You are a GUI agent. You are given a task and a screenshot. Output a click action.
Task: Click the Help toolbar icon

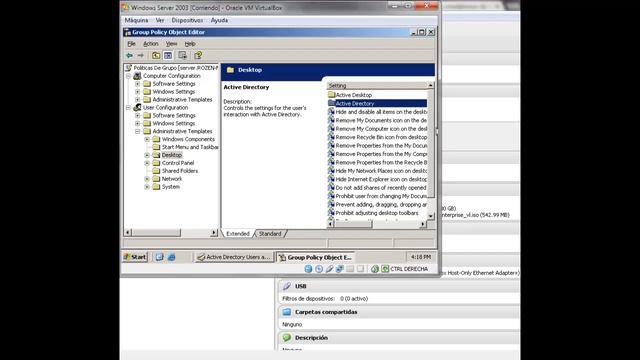(198, 56)
